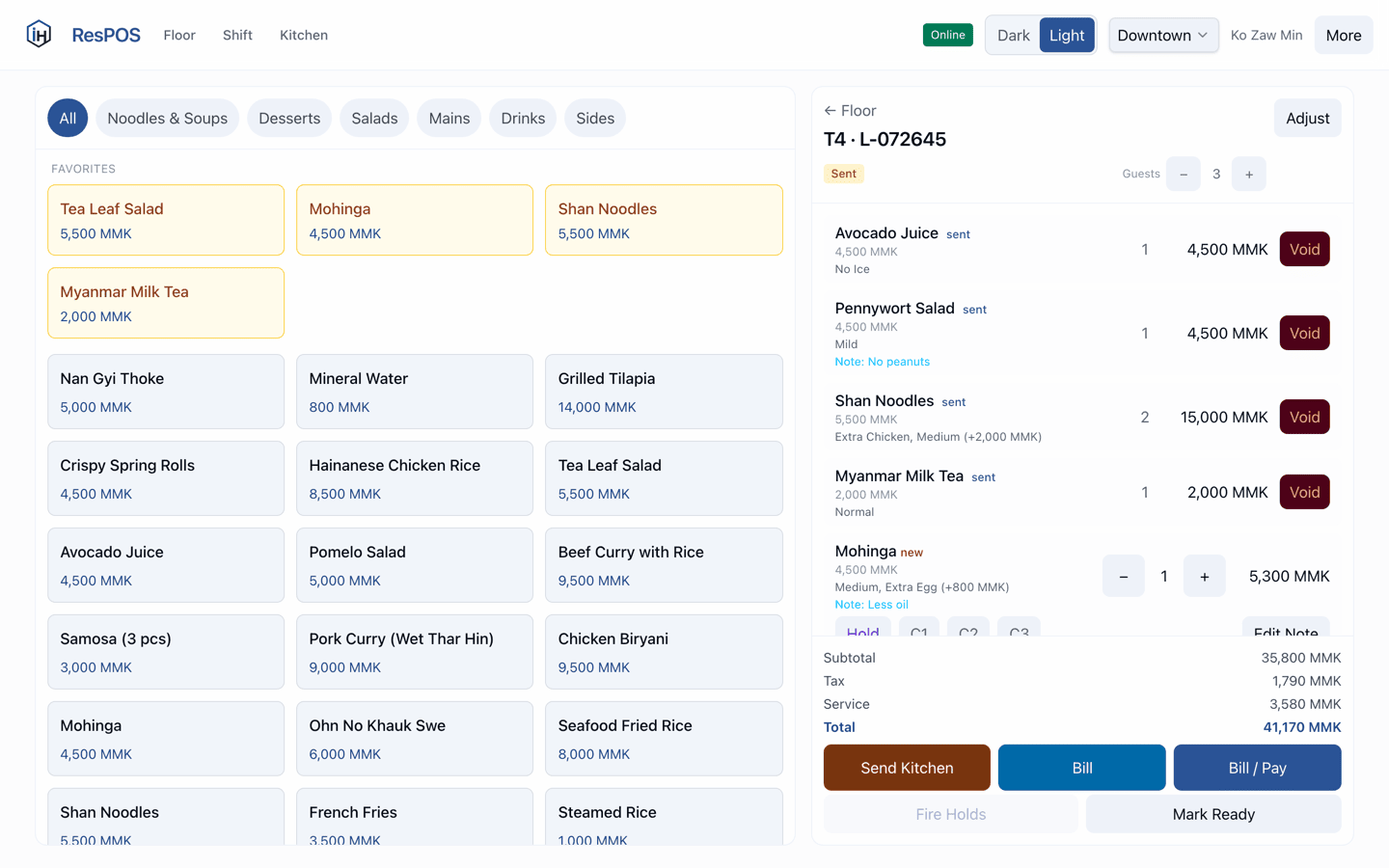The image size is (1389, 868).
Task: Click the Ko Zaw Min user name
Action: click(x=1266, y=36)
